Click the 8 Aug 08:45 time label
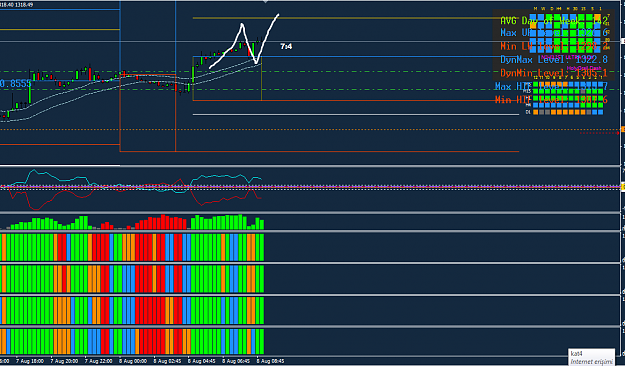625x366 pixels. point(270,361)
